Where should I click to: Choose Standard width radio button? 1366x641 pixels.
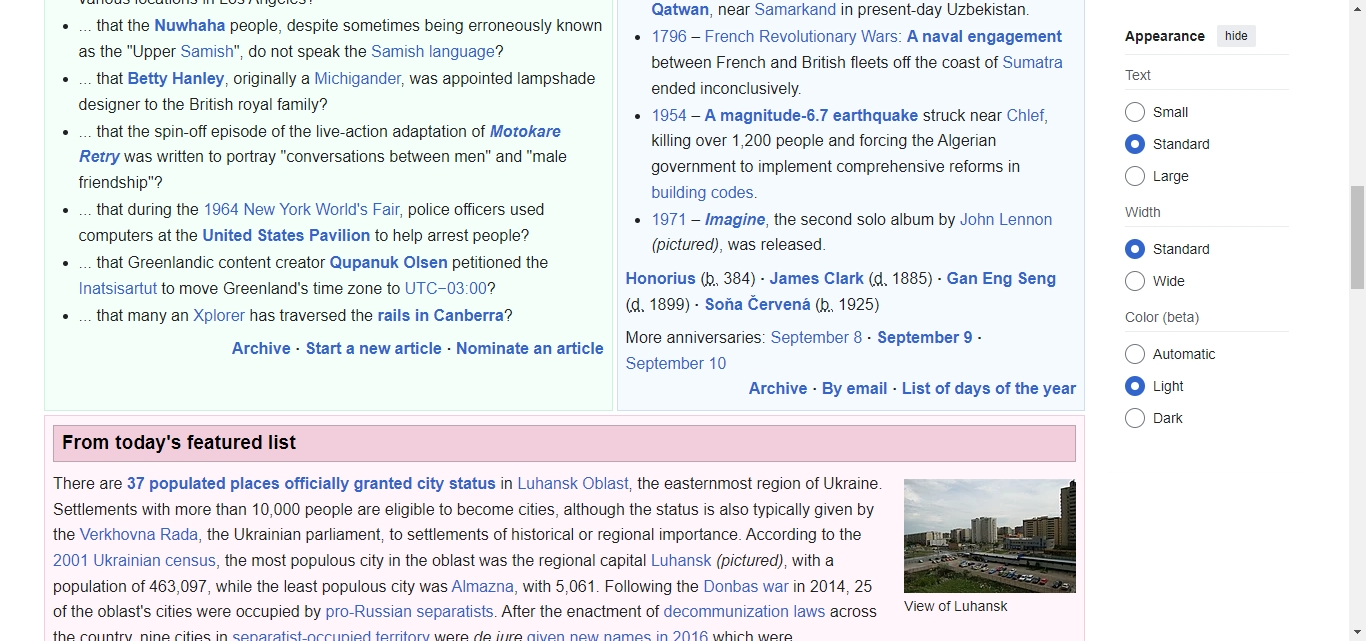point(1135,249)
